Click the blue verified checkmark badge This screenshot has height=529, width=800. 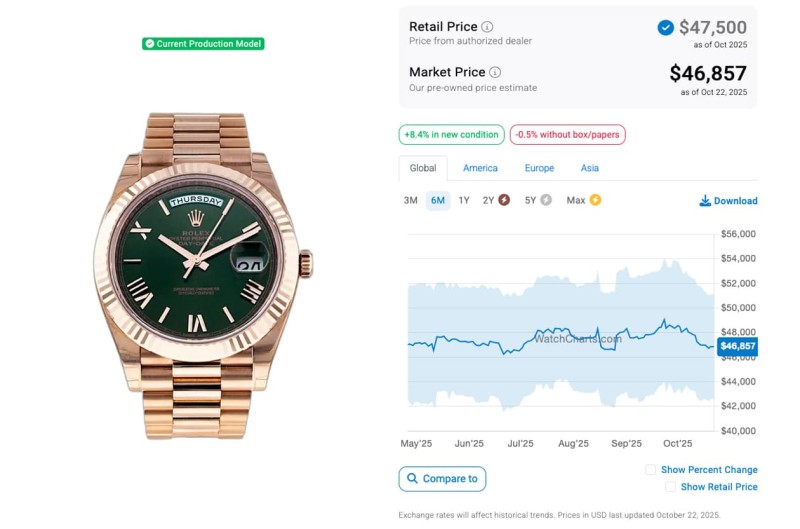(x=665, y=27)
